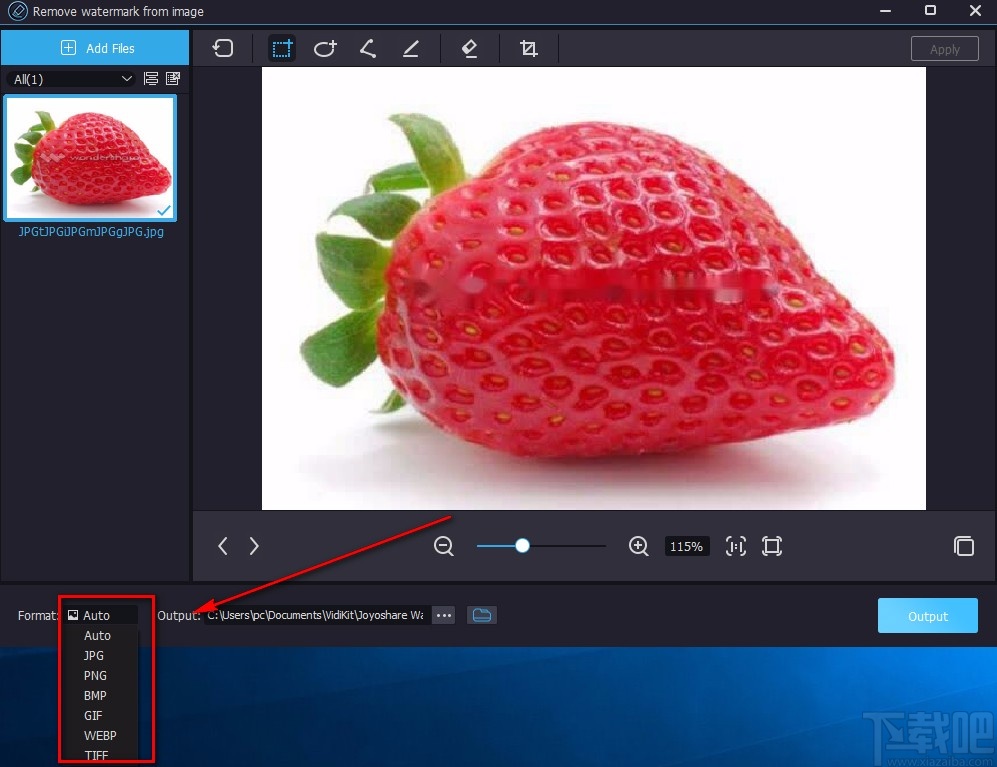Expand the All(1) file filter dropdown
Image resolution: width=997 pixels, height=767 pixels.
point(71,79)
